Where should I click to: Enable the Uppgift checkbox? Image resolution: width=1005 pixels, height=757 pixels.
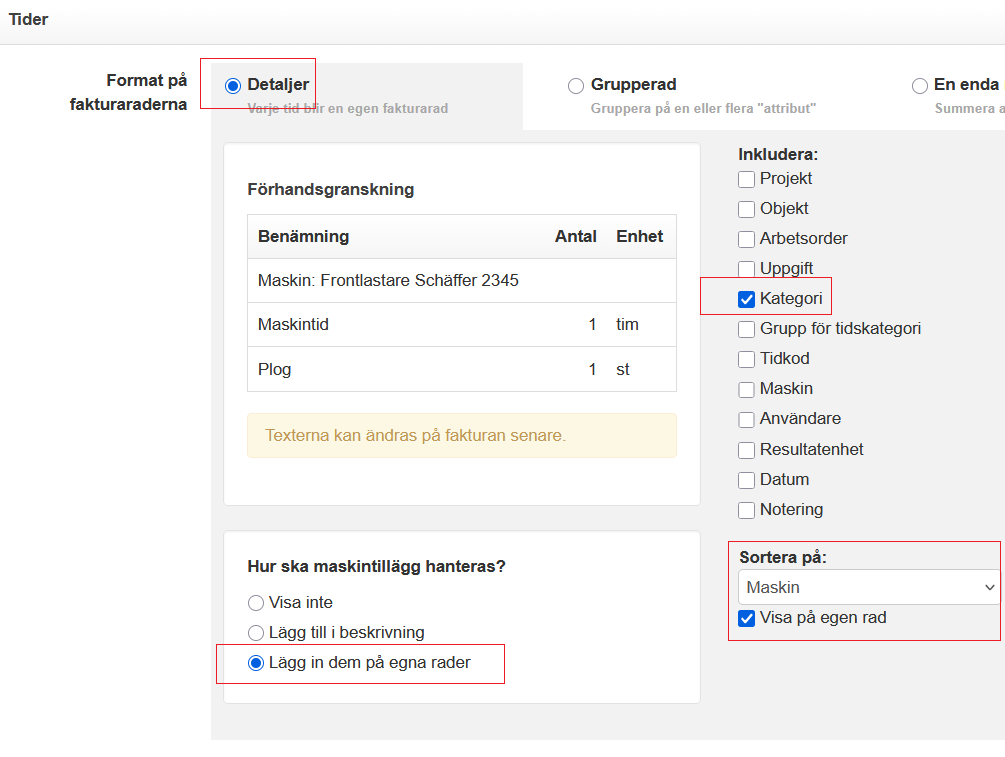point(746,269)
